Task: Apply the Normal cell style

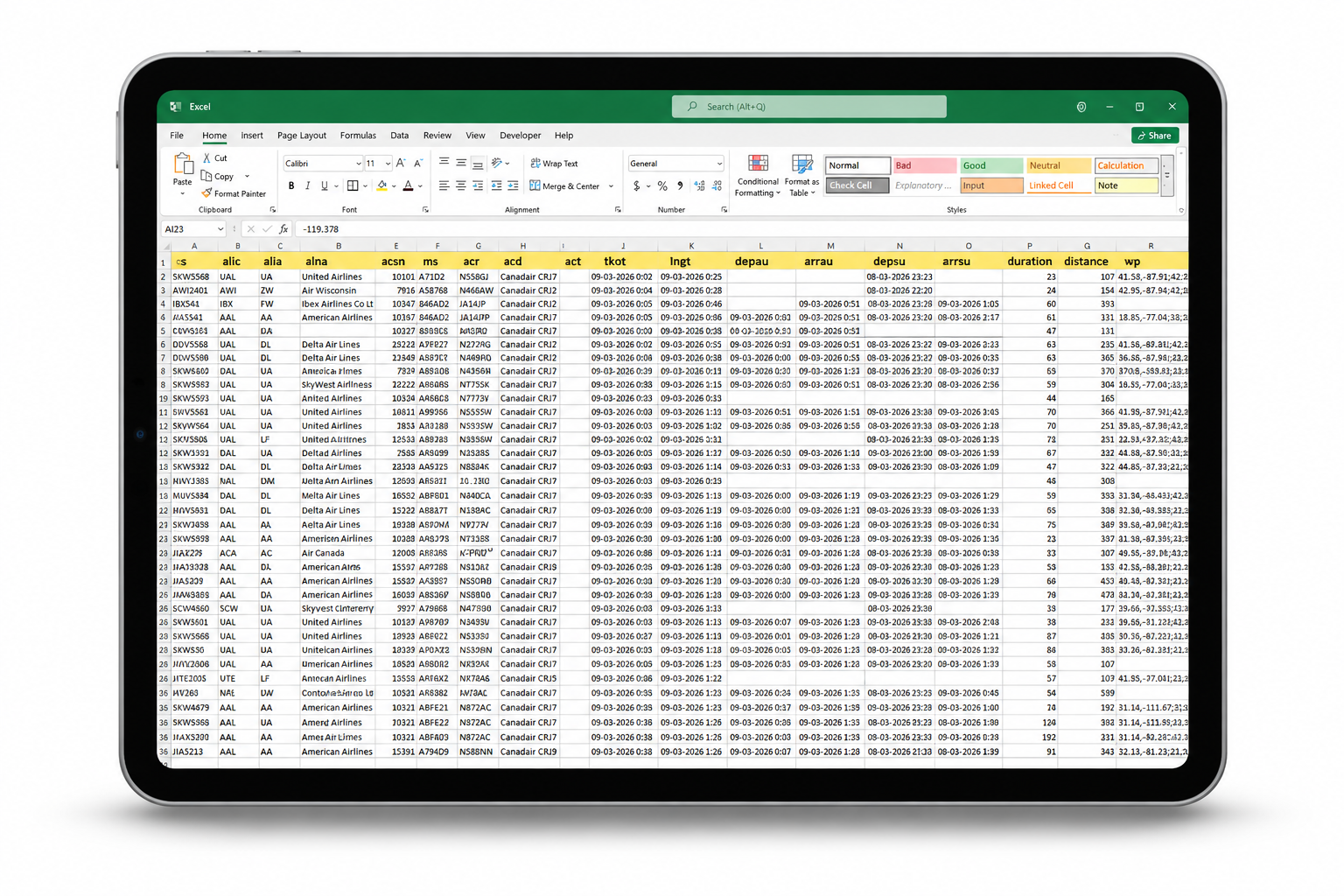Action: 857,165
